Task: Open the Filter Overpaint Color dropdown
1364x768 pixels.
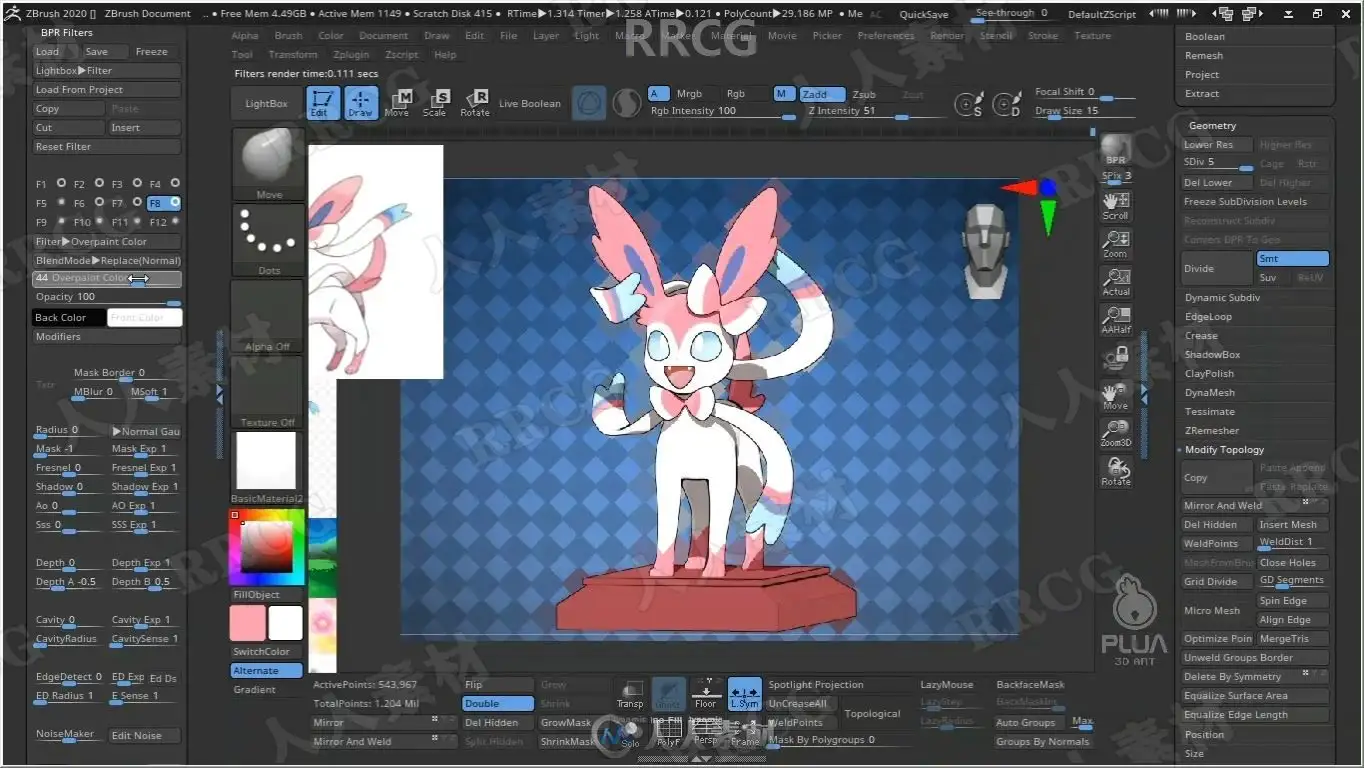Action: 107,241
